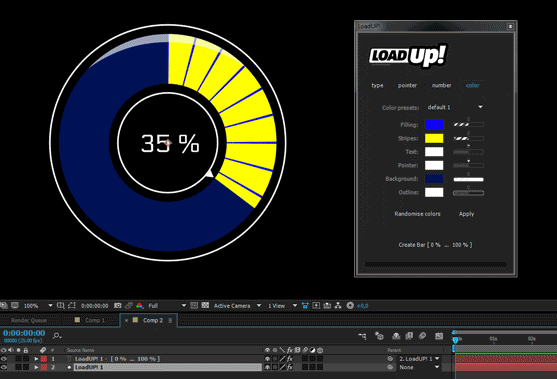Image resolution: width=557 pixels, height=379 pixels.
Task: Enable frame blending icon in timeline
Action: 409,336
